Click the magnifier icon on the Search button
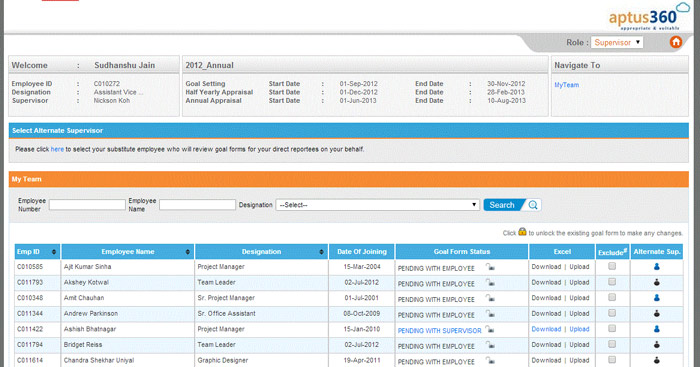700x367 pixels. 533,205
